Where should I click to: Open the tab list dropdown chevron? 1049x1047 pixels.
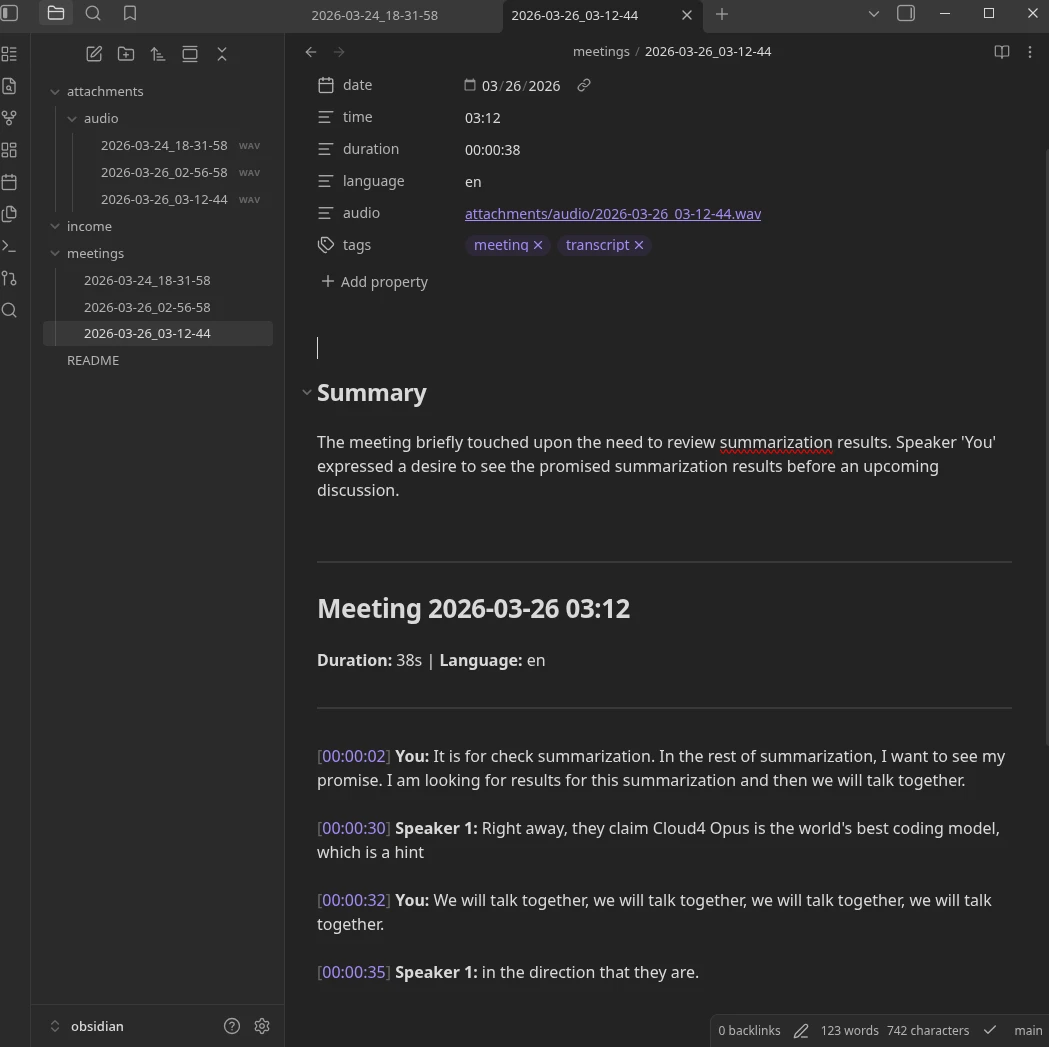click(874, 13)
